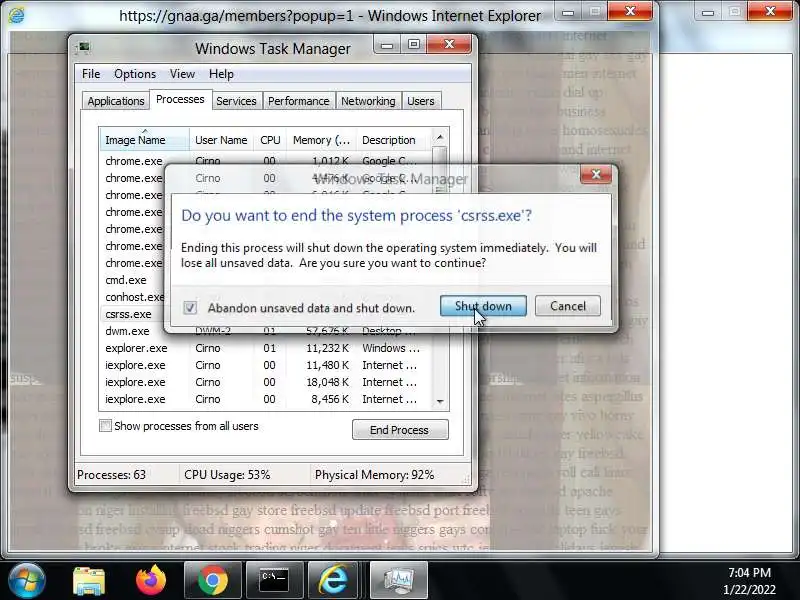The image size is (800, 600).
Task: Open the View menu in Task Manager
Action: click(182, 74)
